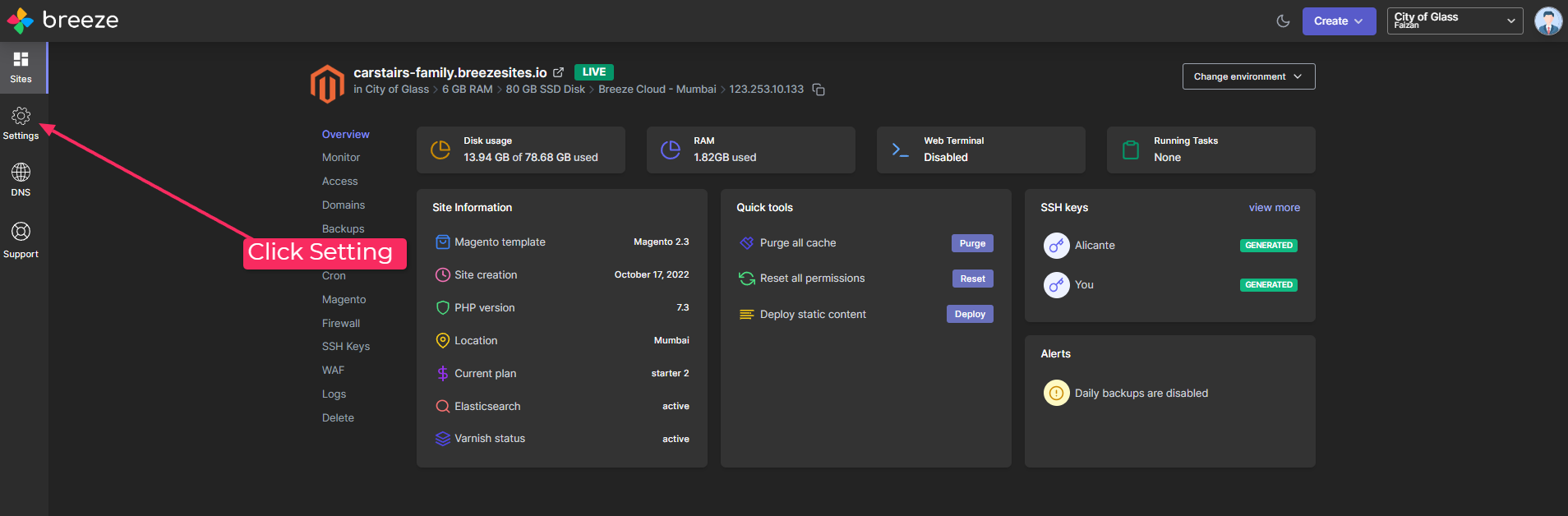Click the Disk usage pie icon

tap(440, 150)
